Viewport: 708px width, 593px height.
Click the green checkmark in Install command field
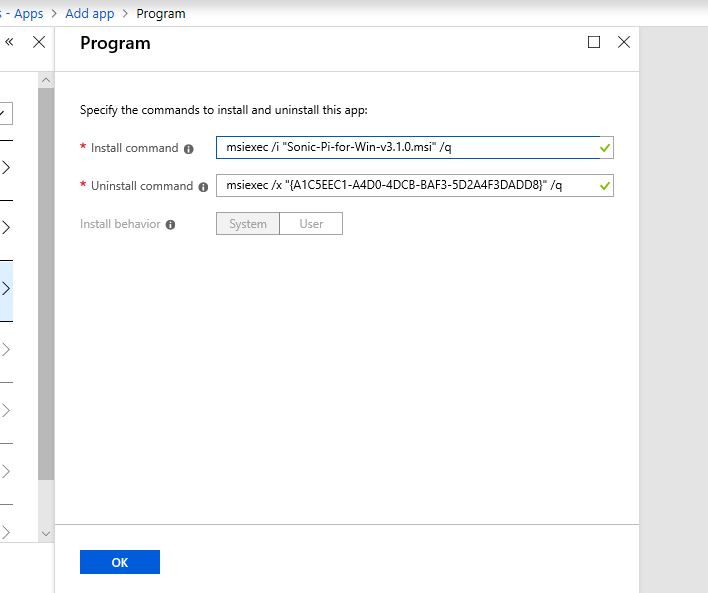pyautogui.click(x=604, y=148)
